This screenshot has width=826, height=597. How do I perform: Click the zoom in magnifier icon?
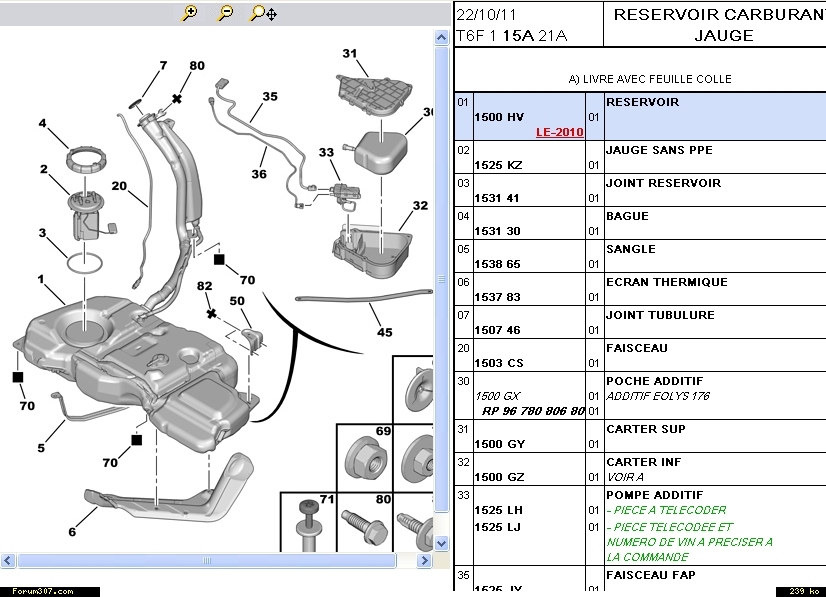point(189,13)
